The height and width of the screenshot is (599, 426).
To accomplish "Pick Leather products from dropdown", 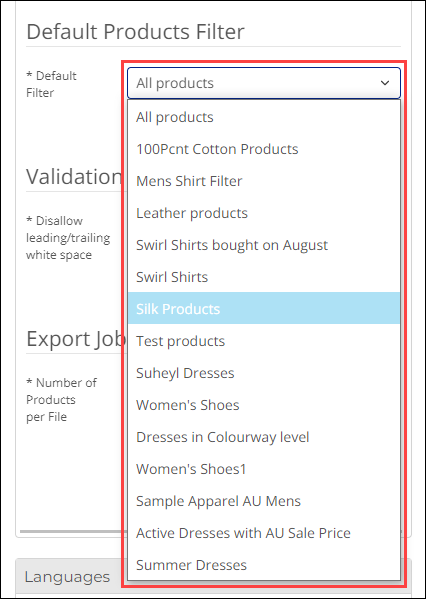I will point(264,213).
